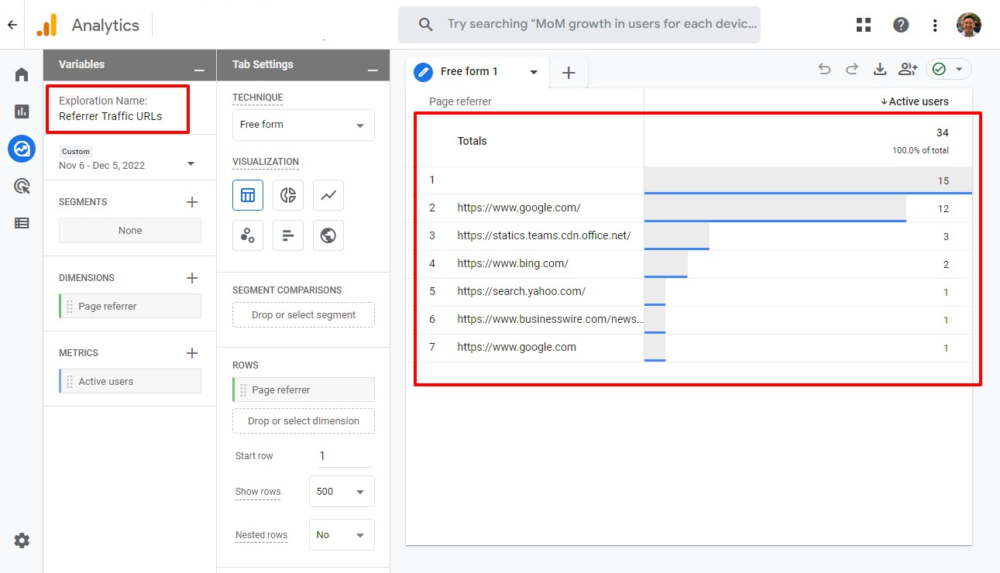Open Explore from the sidebar
Image resolution: width=1000 pixels, height=573 pixels.
pyautogui.click(x=22, y=149)
